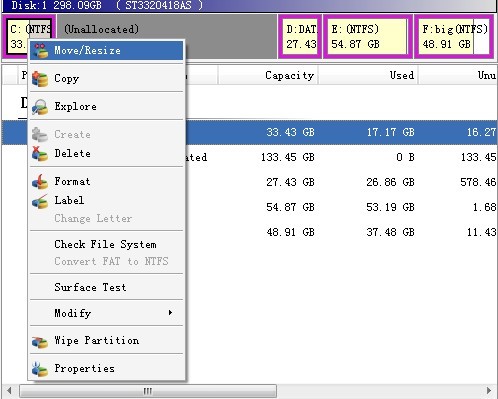Click the horizontal scrollbar thumb
The image size is (498, 399).
tap(148, 391)
